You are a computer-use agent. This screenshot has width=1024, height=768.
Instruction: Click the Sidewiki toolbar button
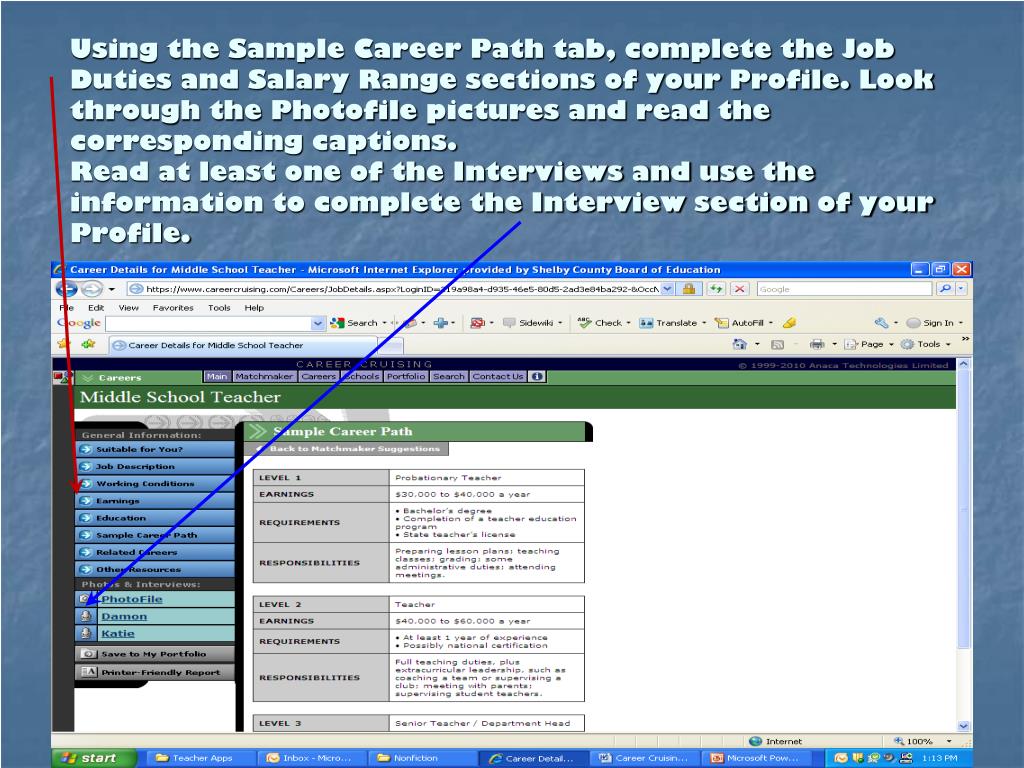[x=532, y=323]
